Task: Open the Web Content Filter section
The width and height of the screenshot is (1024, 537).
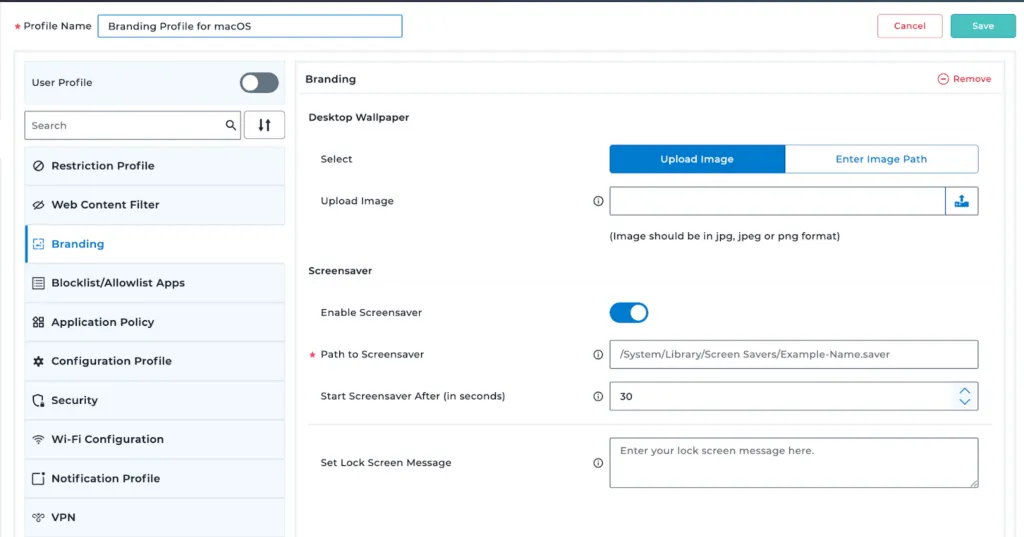Action: tap(155, 205)
